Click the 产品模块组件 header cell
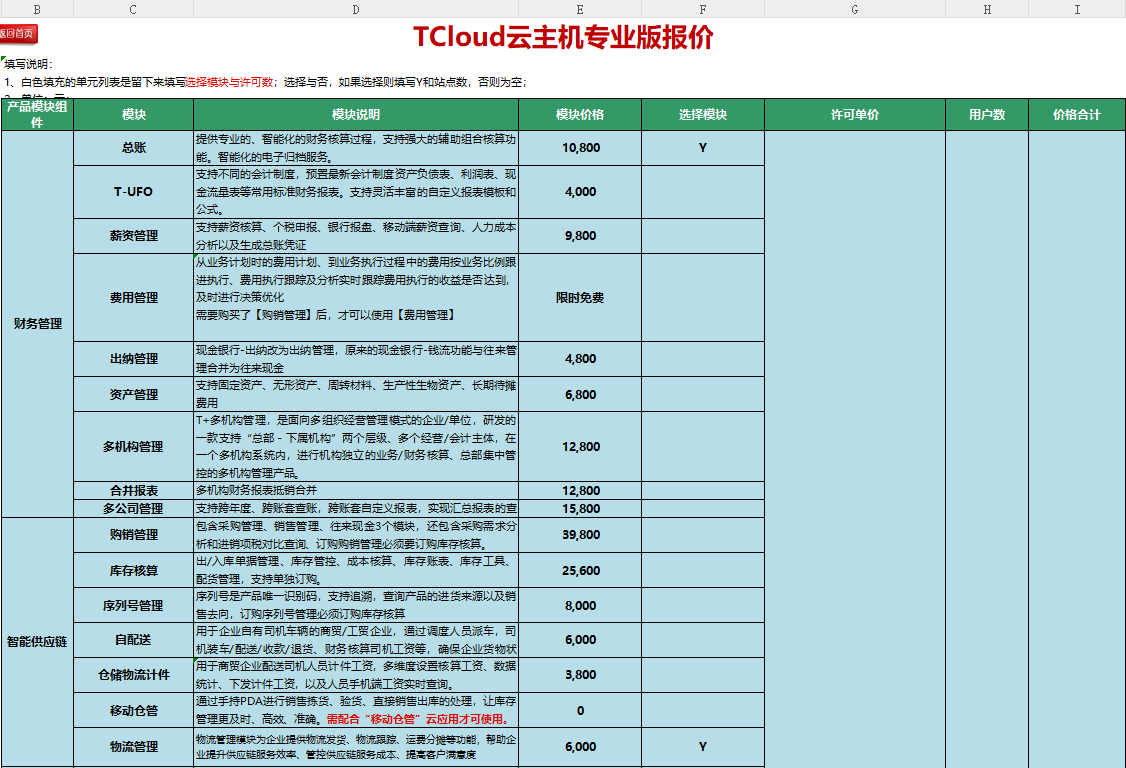Screen dimensions: 1126x768 [37, 115]
